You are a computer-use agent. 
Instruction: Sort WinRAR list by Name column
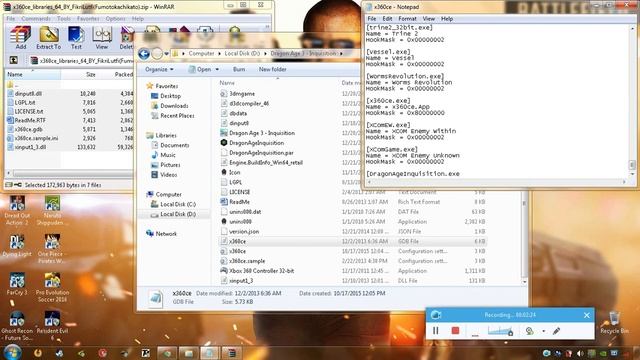[33, 74]
